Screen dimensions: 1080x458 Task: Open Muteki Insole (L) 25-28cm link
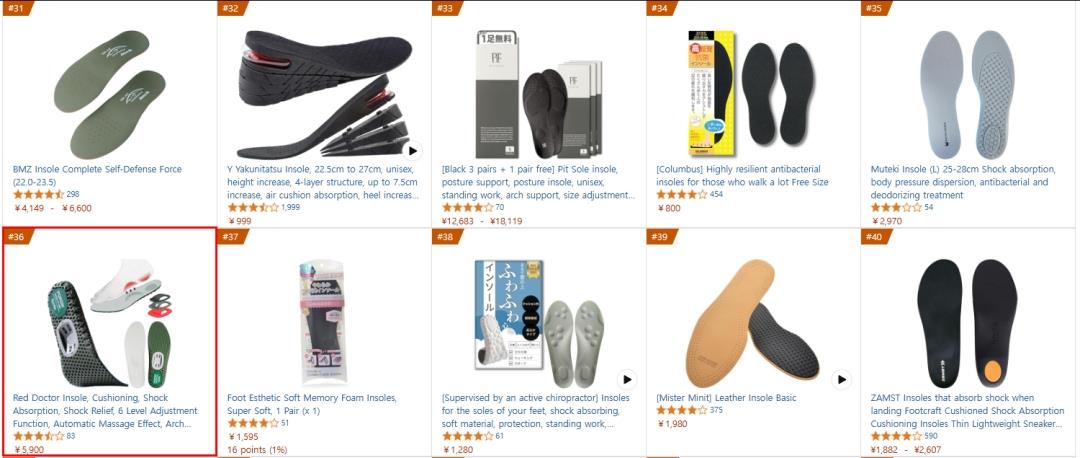[x=963, y=182]
